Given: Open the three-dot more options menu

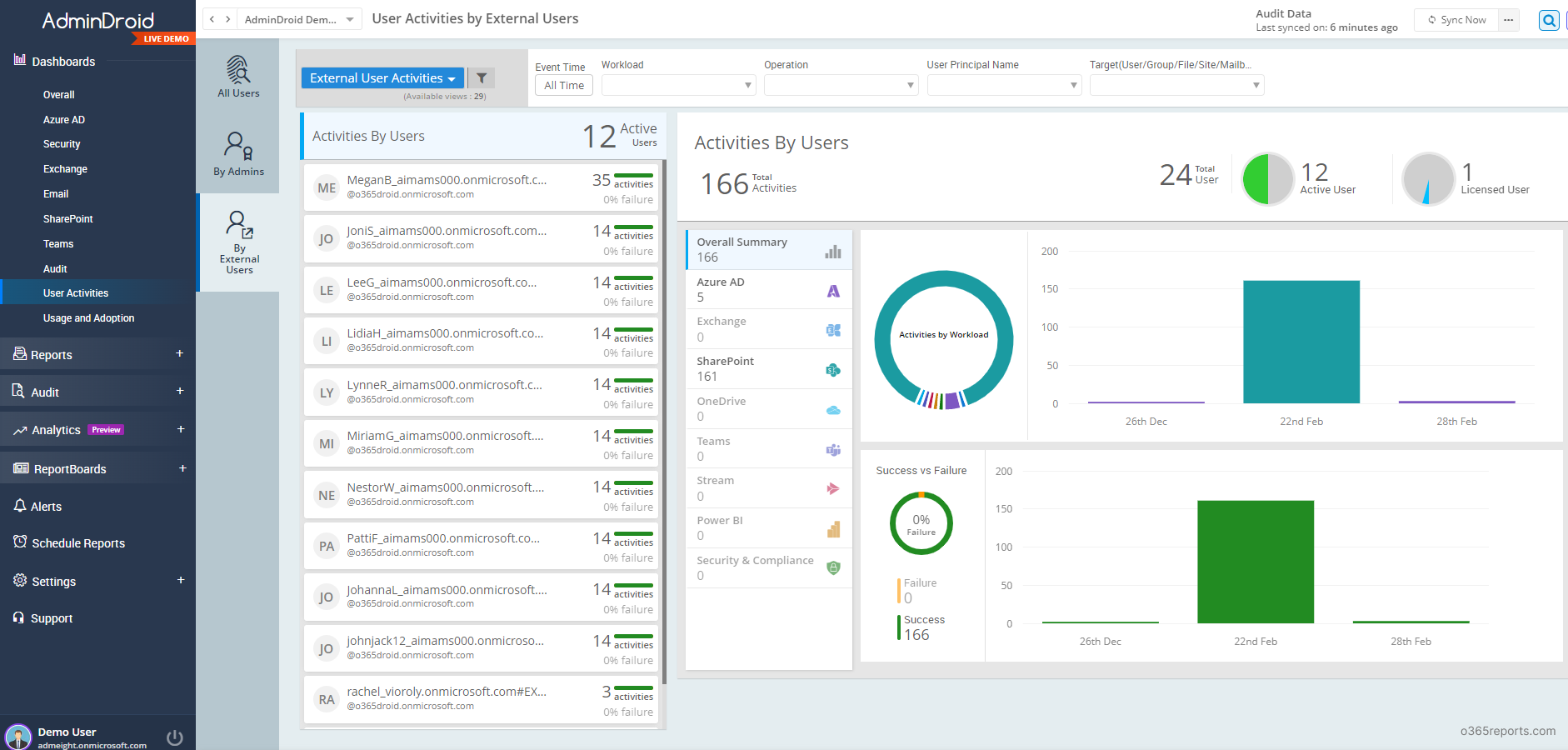Looking at the screenshot, I should [1509, 20].
